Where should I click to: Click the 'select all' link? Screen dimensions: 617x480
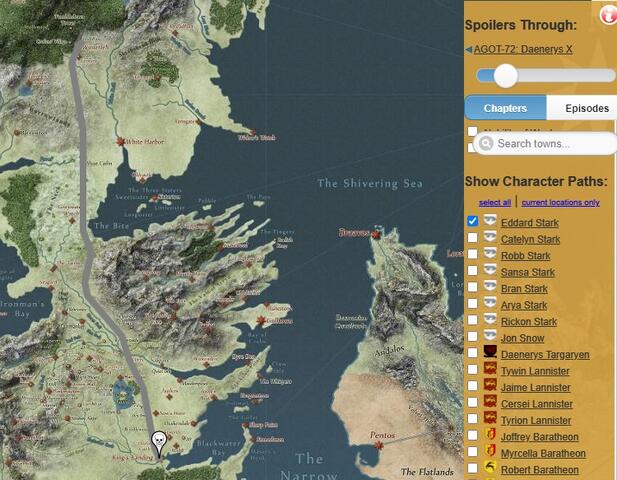click(495, 202)
